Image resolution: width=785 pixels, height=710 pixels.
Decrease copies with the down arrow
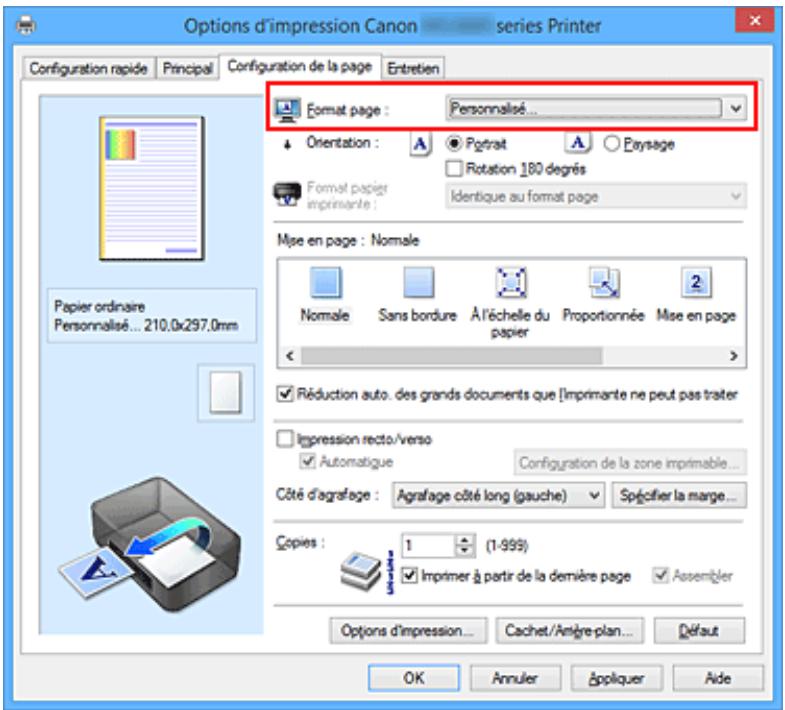(x=465, y=551)
